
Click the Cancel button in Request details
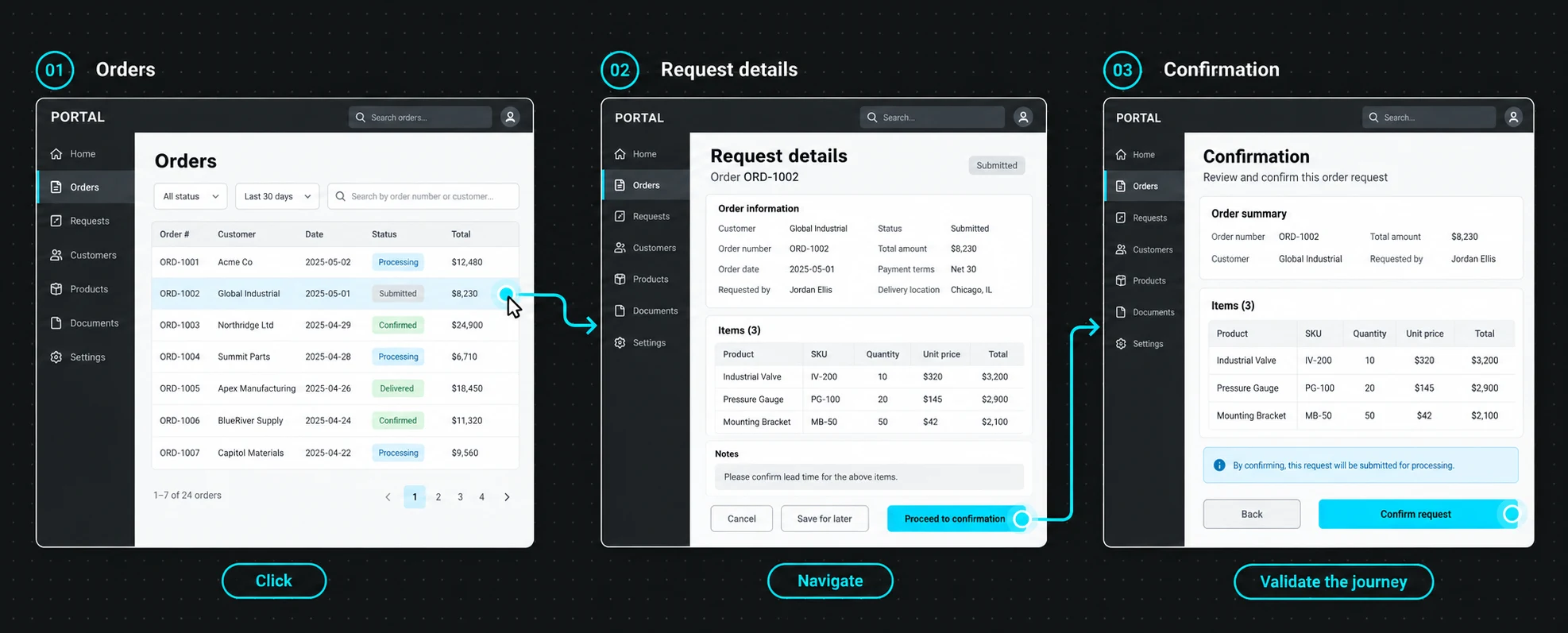741,519
